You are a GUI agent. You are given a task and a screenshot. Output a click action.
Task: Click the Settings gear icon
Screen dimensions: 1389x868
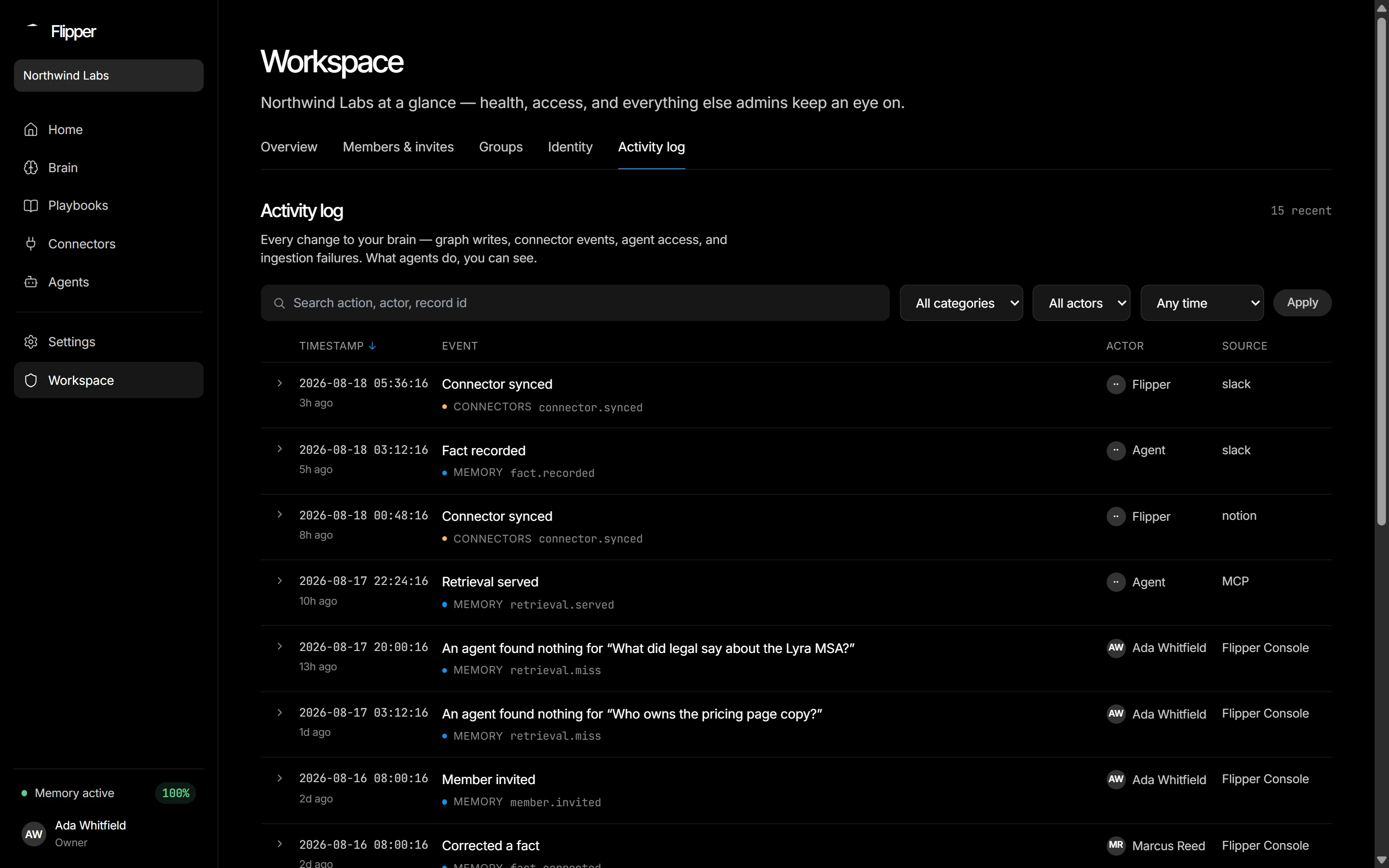coord(31,342)
